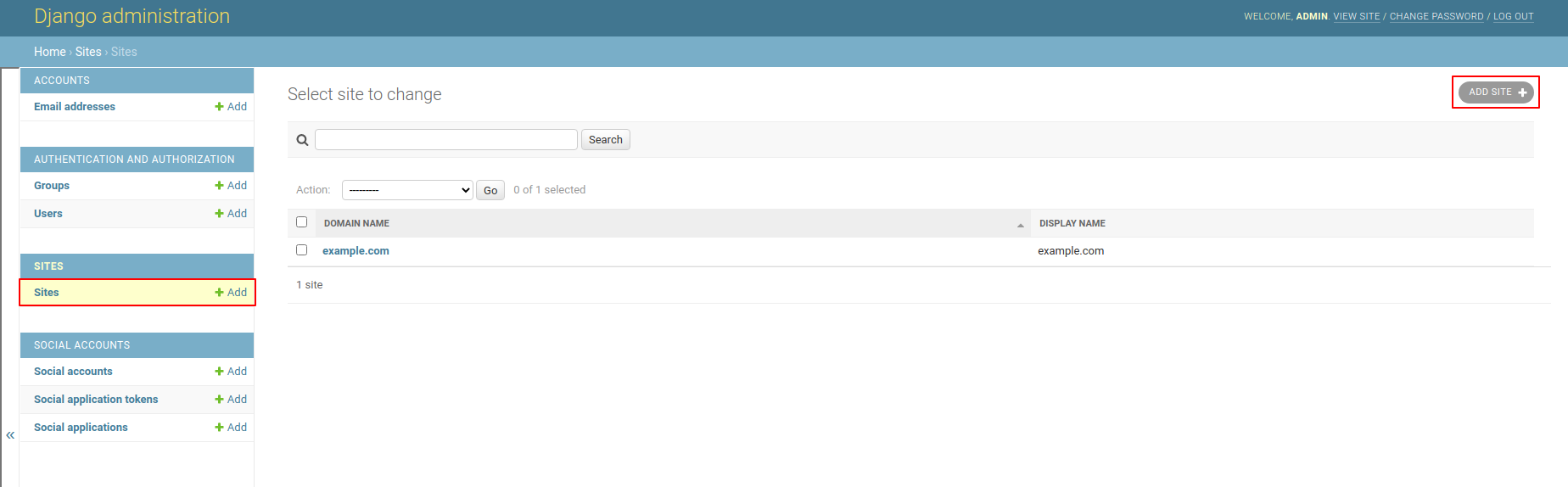The width and height of the screenshot is (1568, 487).
Task: Toggle the select-all checkbox in table header
Action: pos(301,222)
